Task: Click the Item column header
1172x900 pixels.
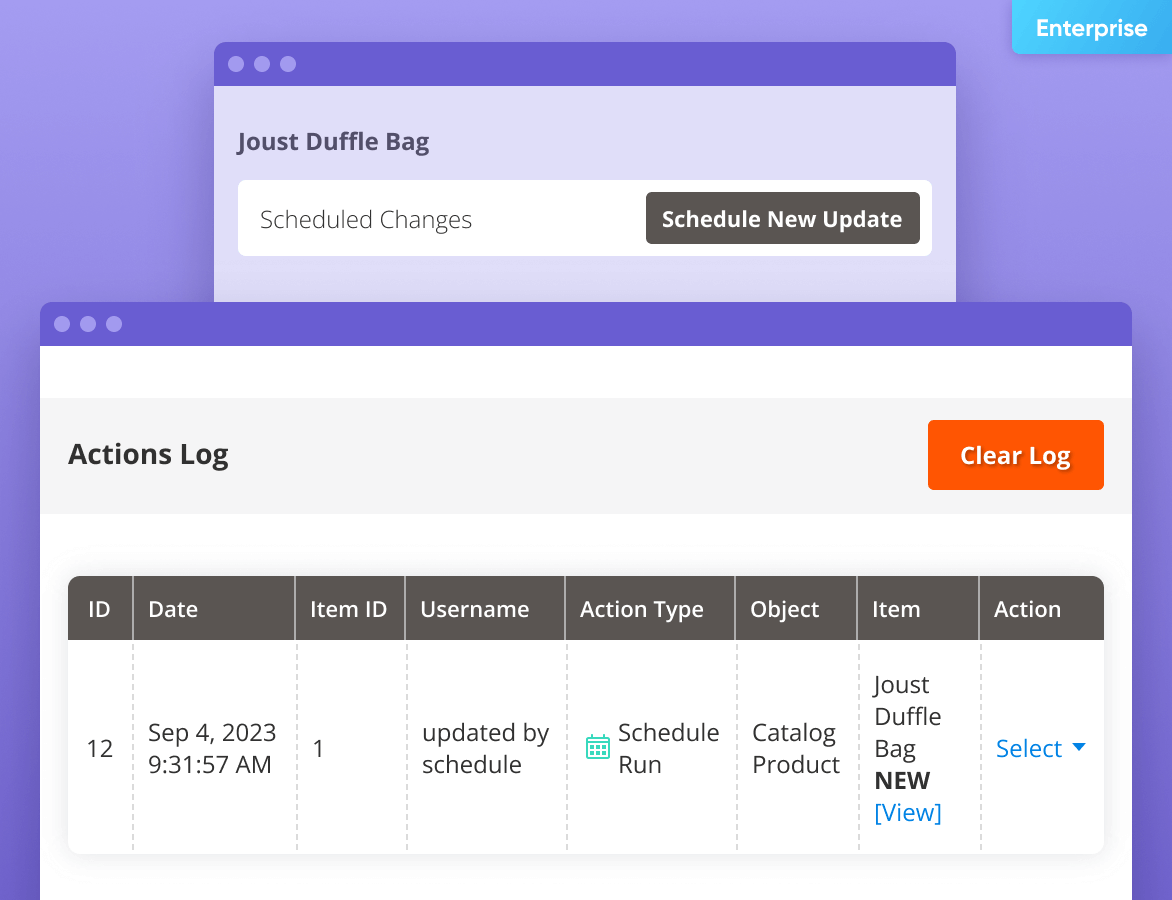Action: click(x=895, y=608)
